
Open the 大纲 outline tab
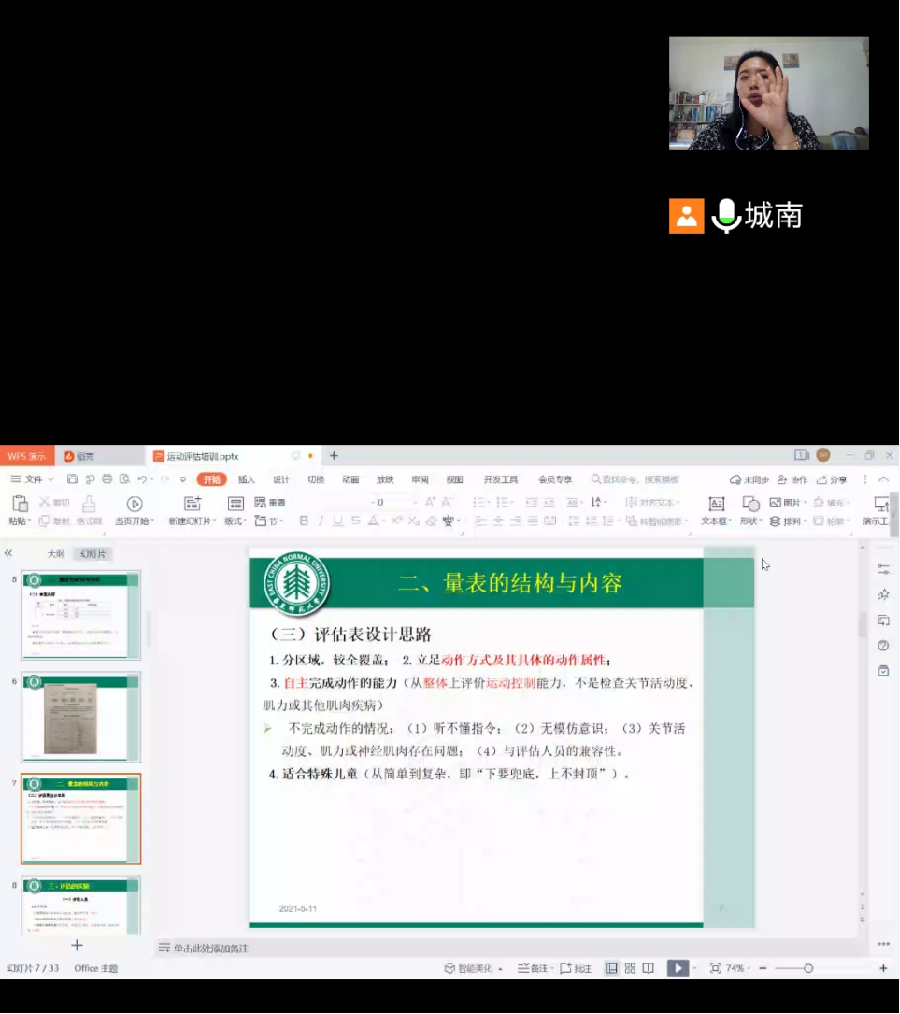coord(56,554)
